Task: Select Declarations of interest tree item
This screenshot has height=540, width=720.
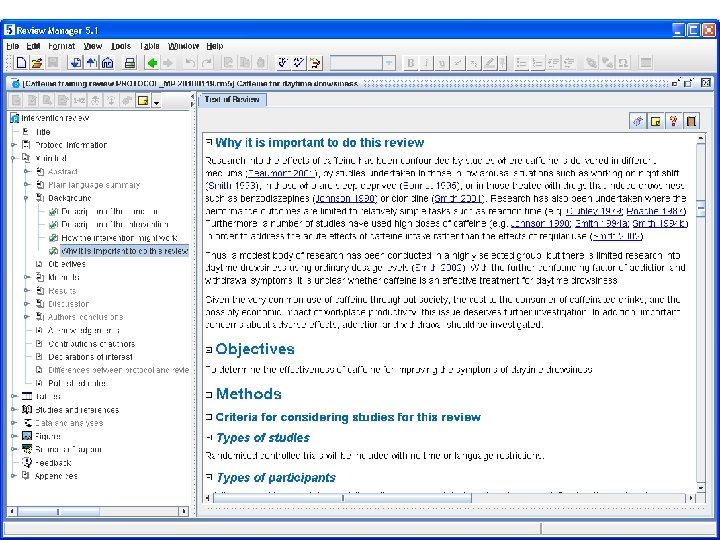Action: point(90,357)
